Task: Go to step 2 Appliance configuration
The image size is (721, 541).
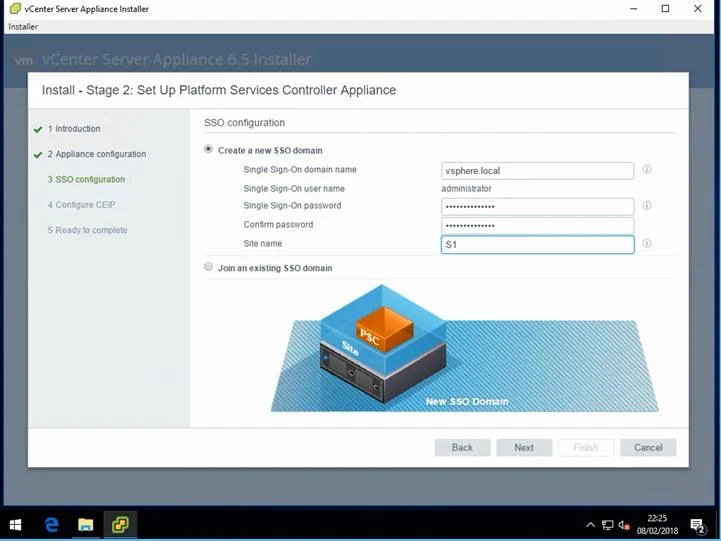Action: [97, 154]
